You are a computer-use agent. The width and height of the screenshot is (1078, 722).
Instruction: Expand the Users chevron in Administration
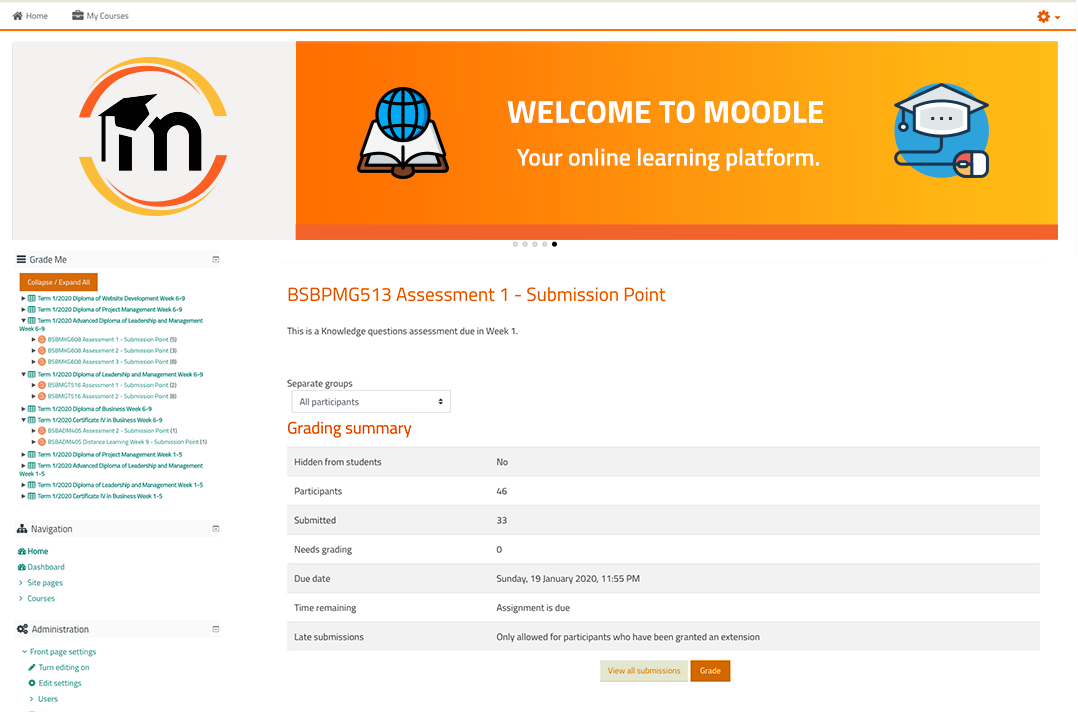pyautogui.click(x=31, y=699)
